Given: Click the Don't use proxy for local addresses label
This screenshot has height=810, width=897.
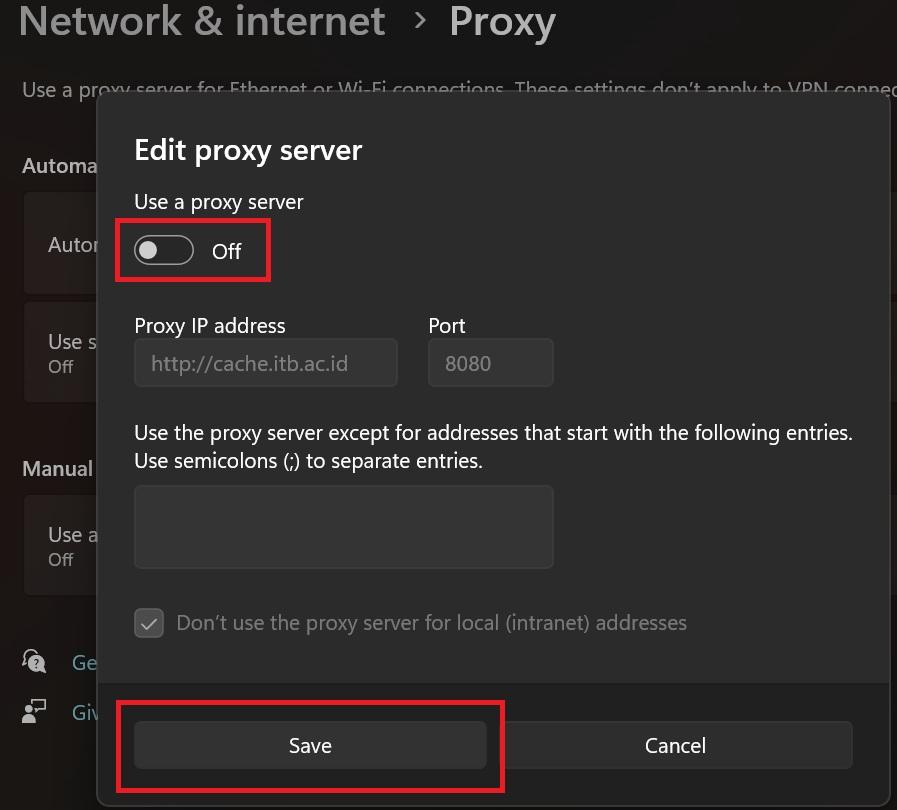Looking at the screenshot, I should tap(431, 623).
